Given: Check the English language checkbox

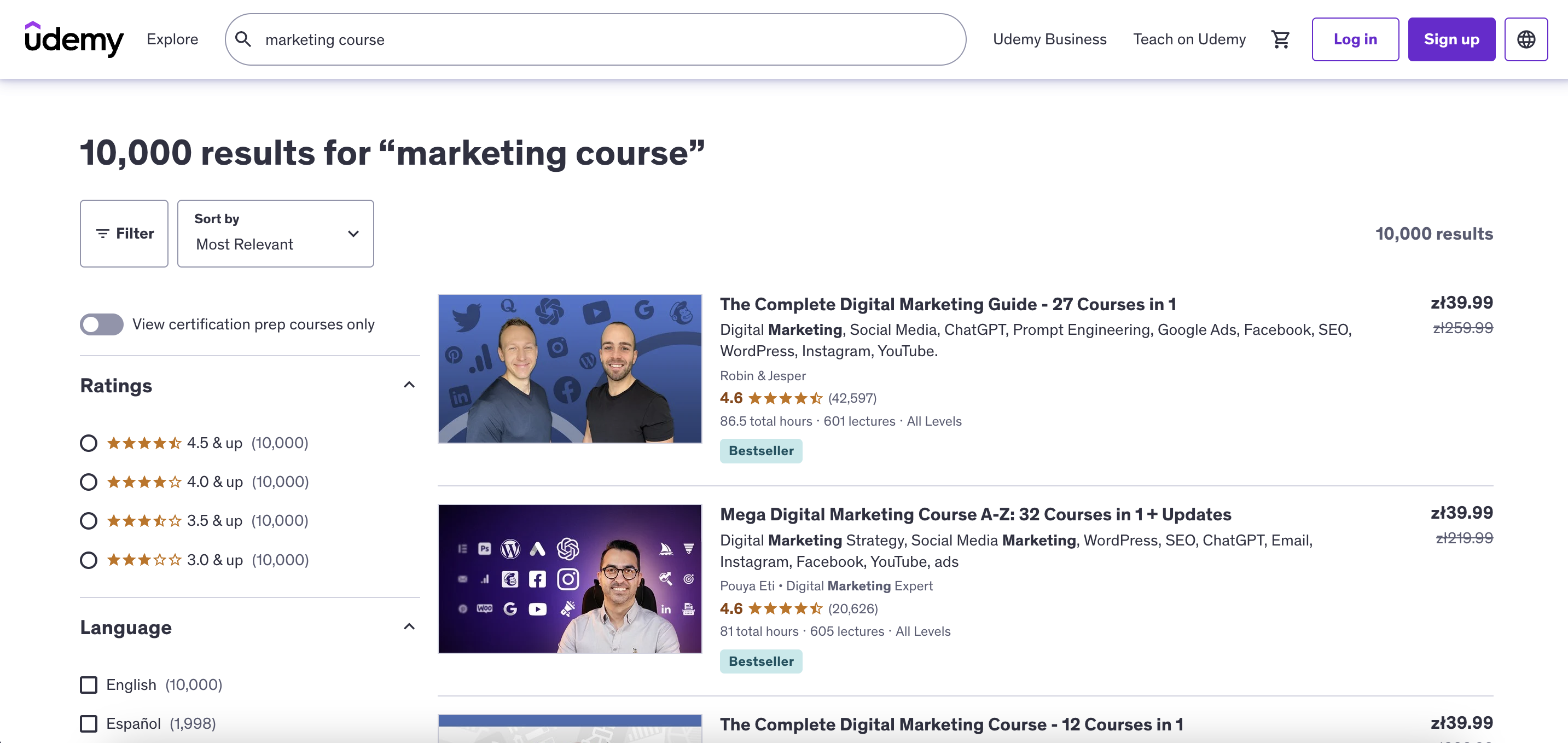Looking at the screenshot, I should pyautogui.click(x=88, y=684).
